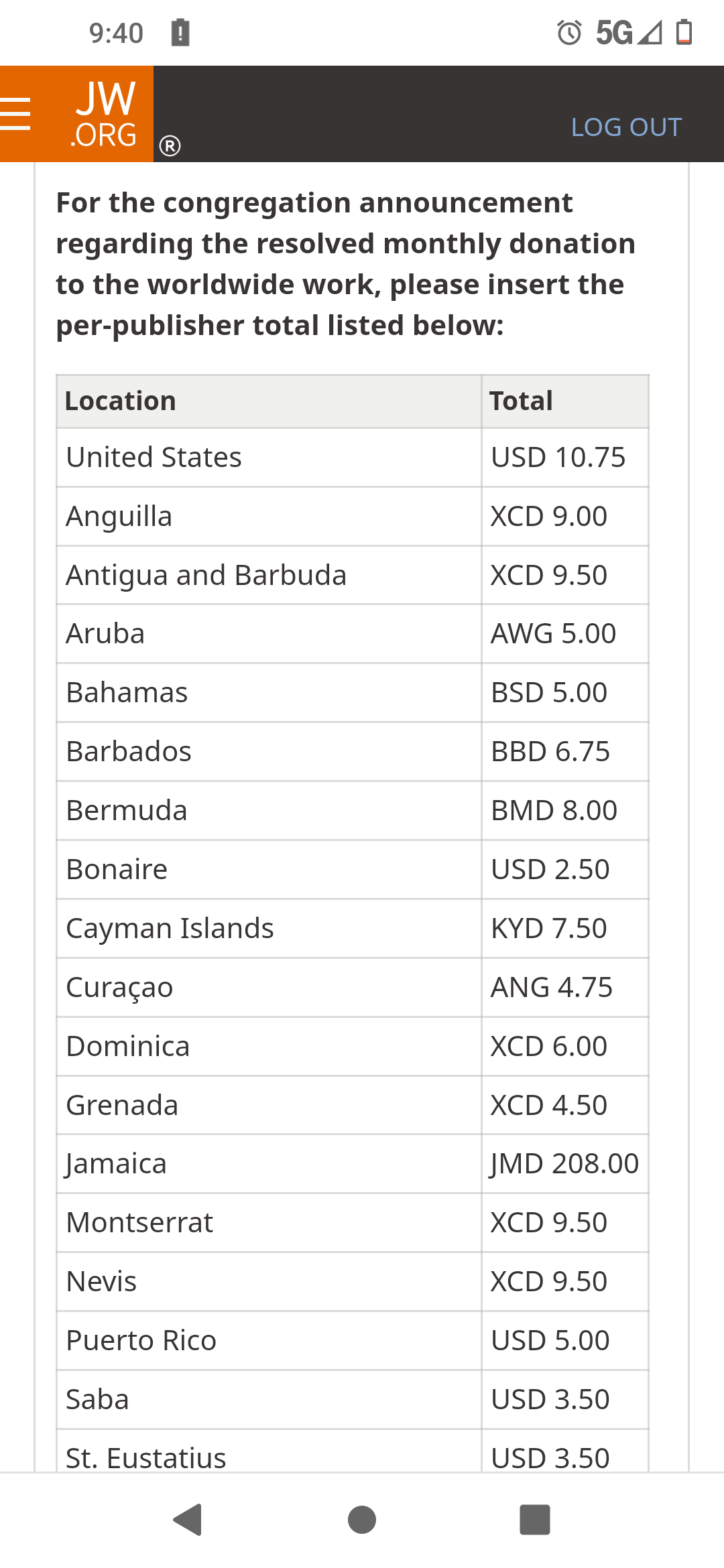The height and width of the screenshot is (1568, 724).
Task: Select the Puerto Rico location cell
Action: coord(269,1340)
